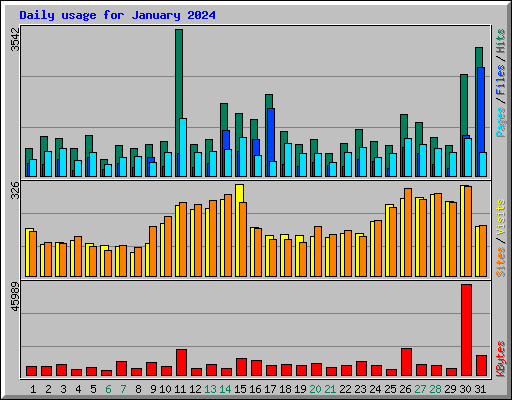
Task: Click the day 26 axis label
Action: coord(405,389)
